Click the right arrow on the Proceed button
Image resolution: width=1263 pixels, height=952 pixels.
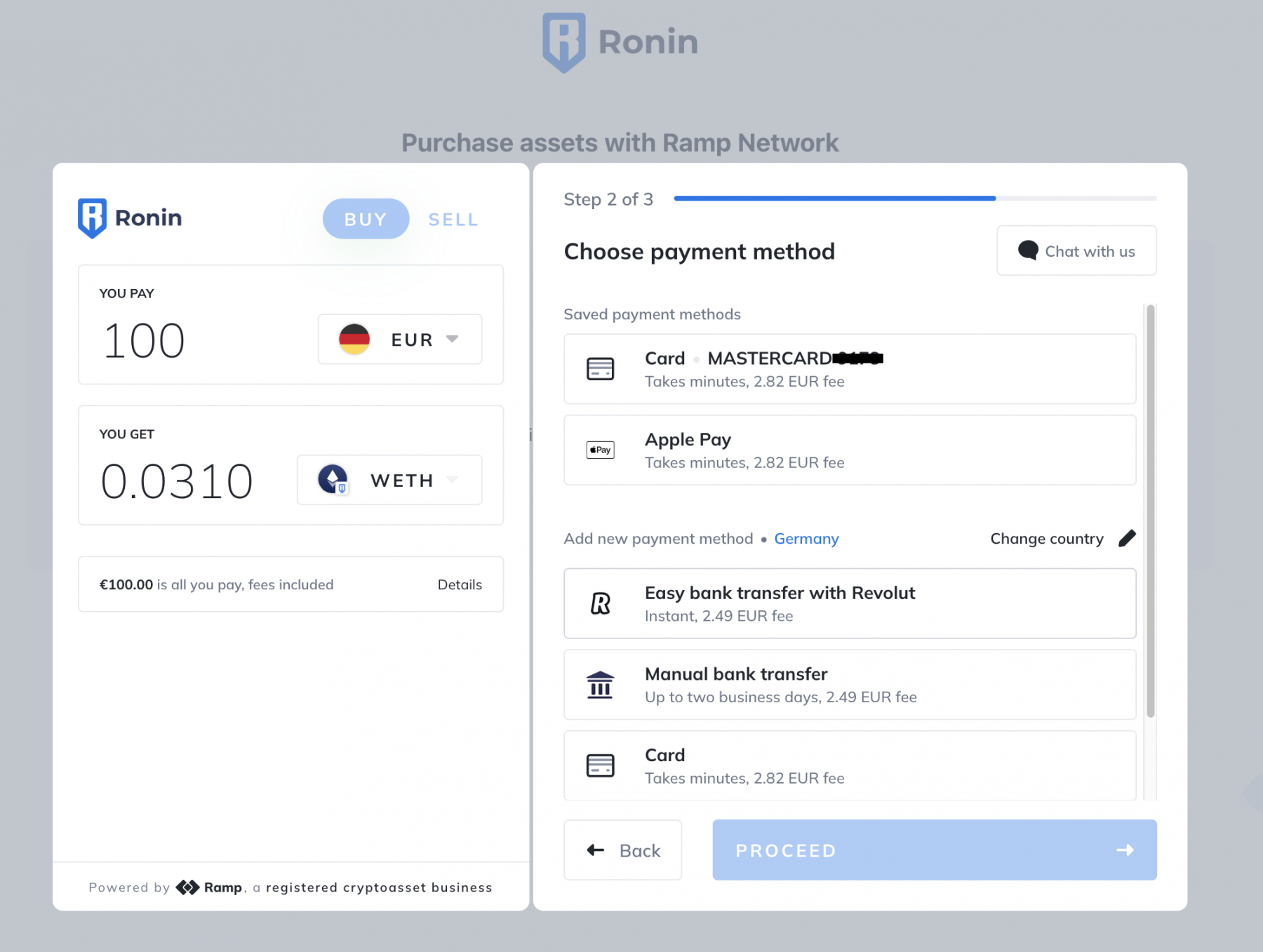tap(1125, 850)
